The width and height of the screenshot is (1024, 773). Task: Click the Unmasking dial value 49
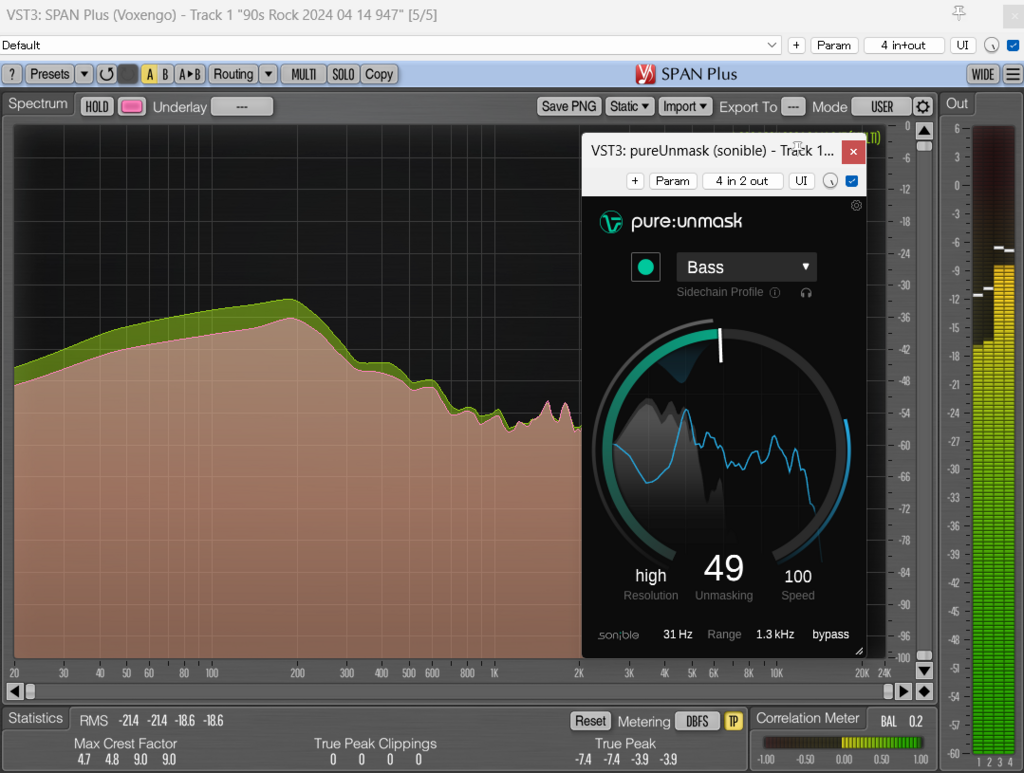tap(724, 568)
